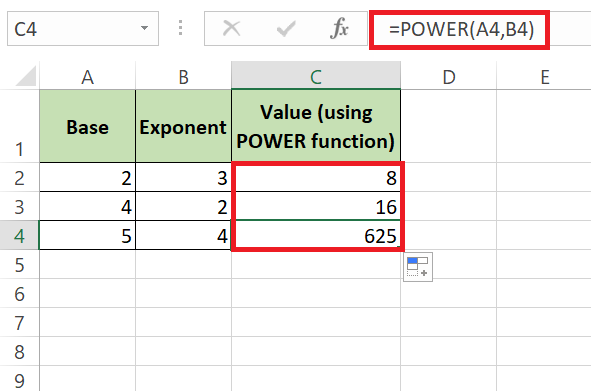Viewport: 591px width, 391px height.
Task: Select row 5 header
Action: coord(20,265)
